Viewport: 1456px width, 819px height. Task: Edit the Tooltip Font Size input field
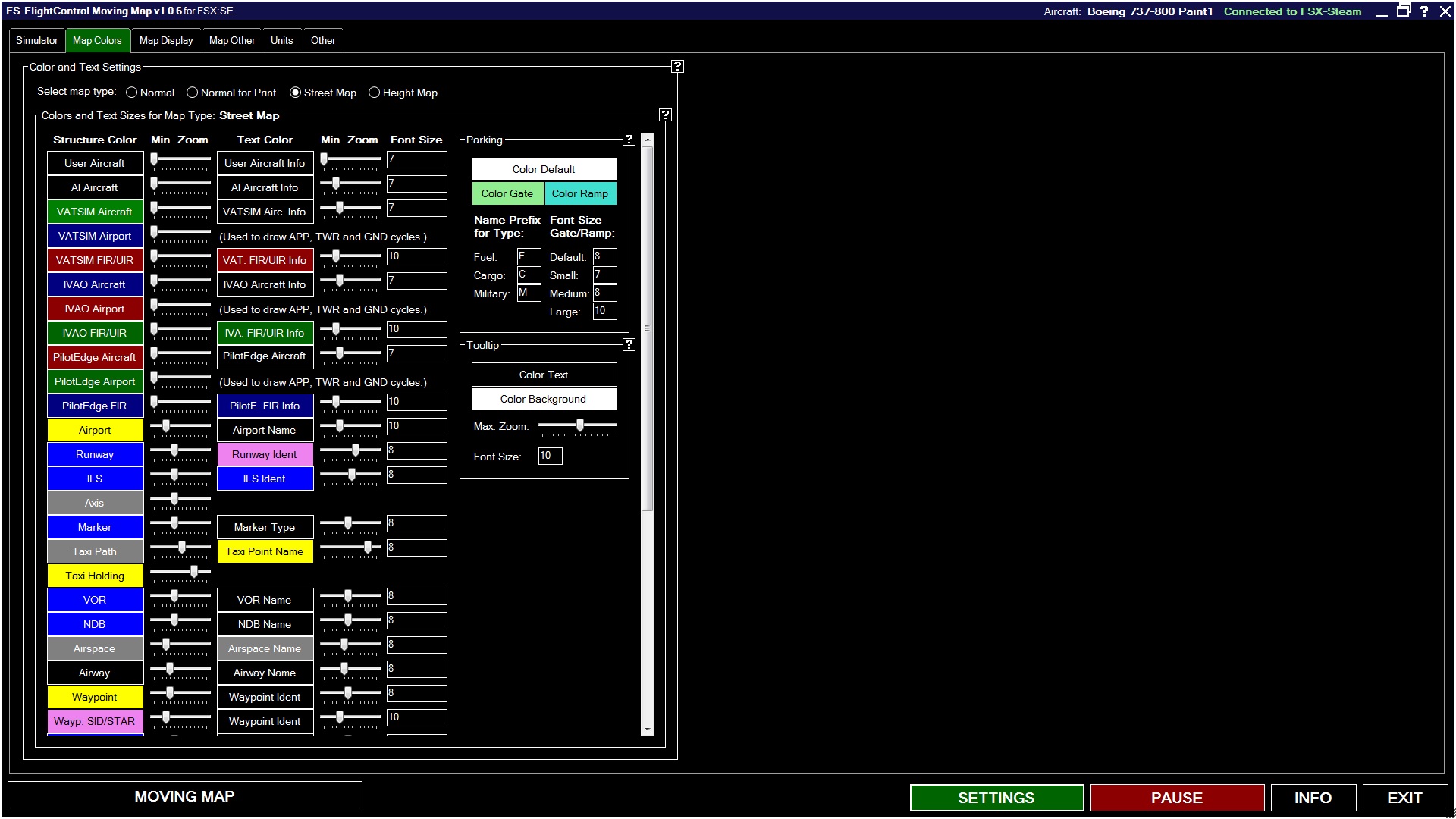[549, 456]
